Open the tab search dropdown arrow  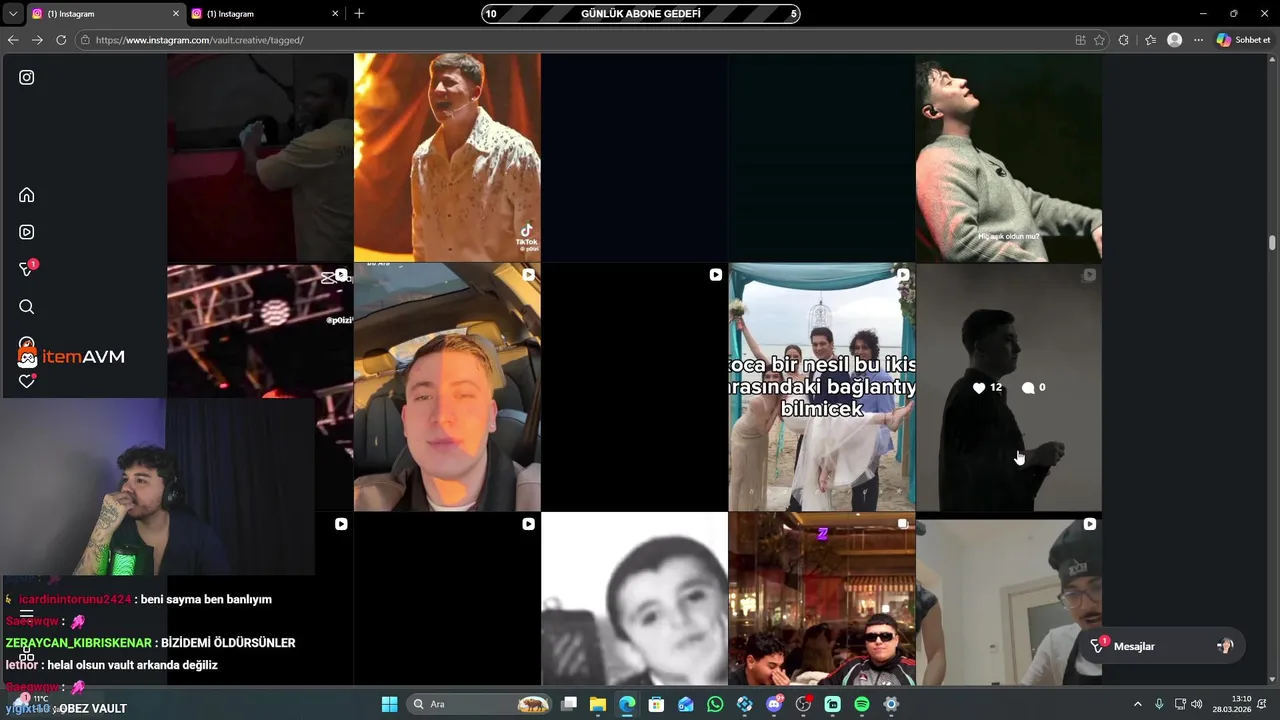pyautogui.click(x=12, y=14)
